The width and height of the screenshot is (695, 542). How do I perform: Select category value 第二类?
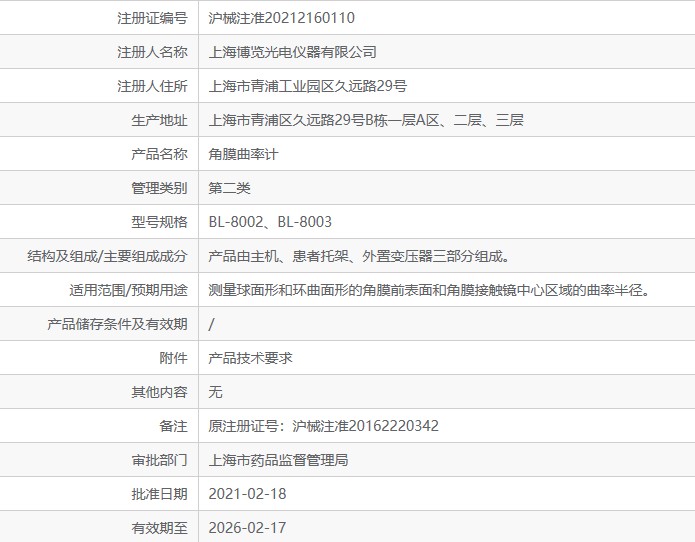pyautogui.click(x=229, y=188)
